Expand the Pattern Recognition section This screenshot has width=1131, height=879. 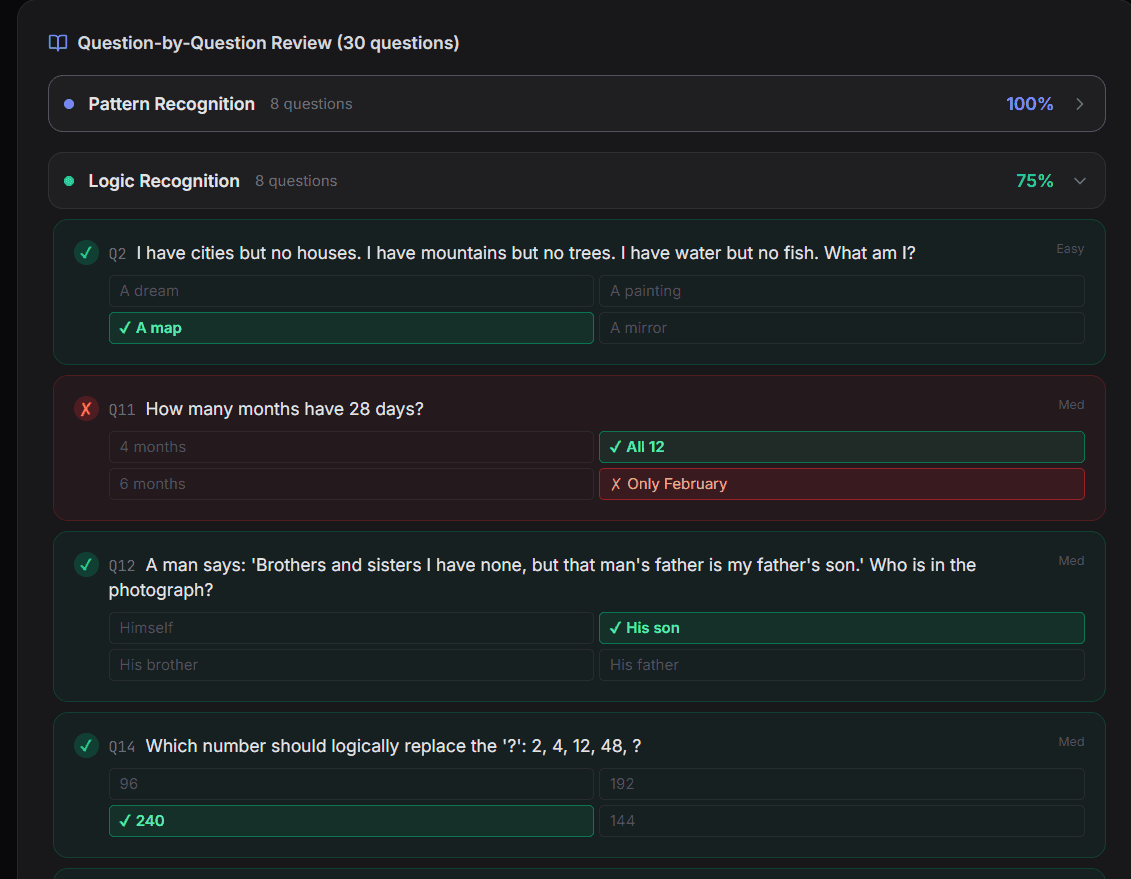click(1079, 103)
